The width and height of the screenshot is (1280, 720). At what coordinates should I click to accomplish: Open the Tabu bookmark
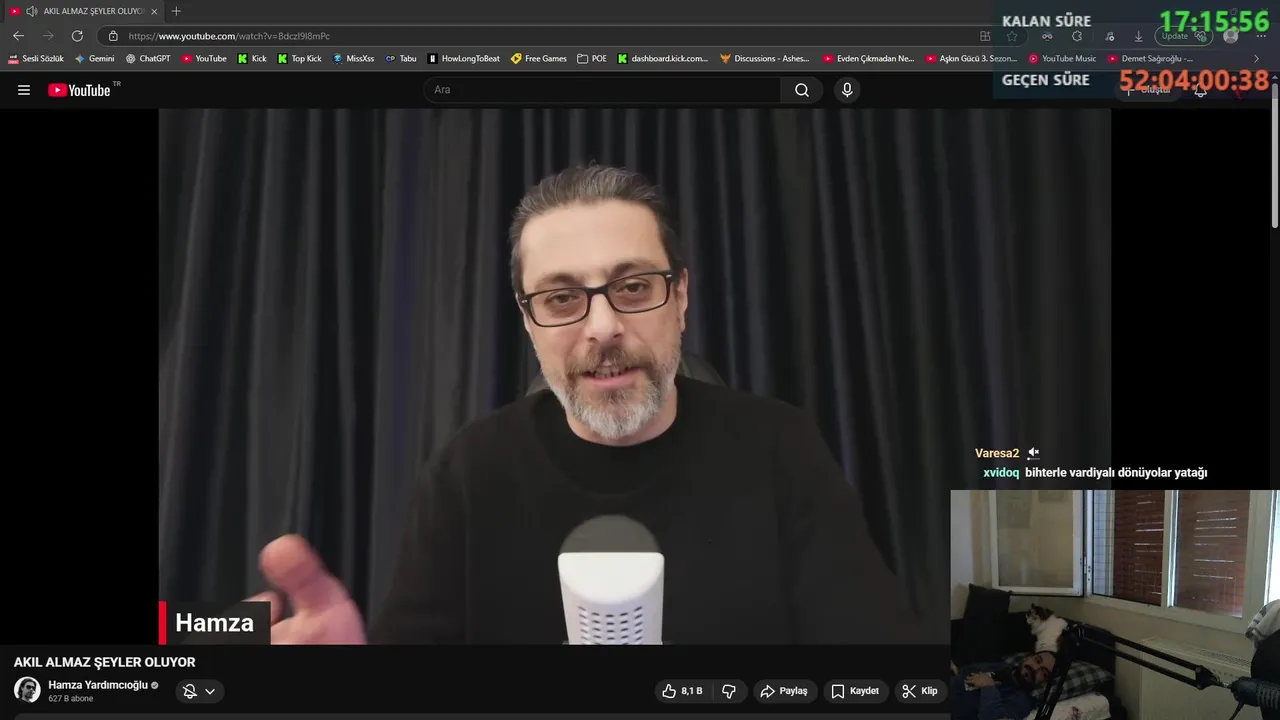401,59
